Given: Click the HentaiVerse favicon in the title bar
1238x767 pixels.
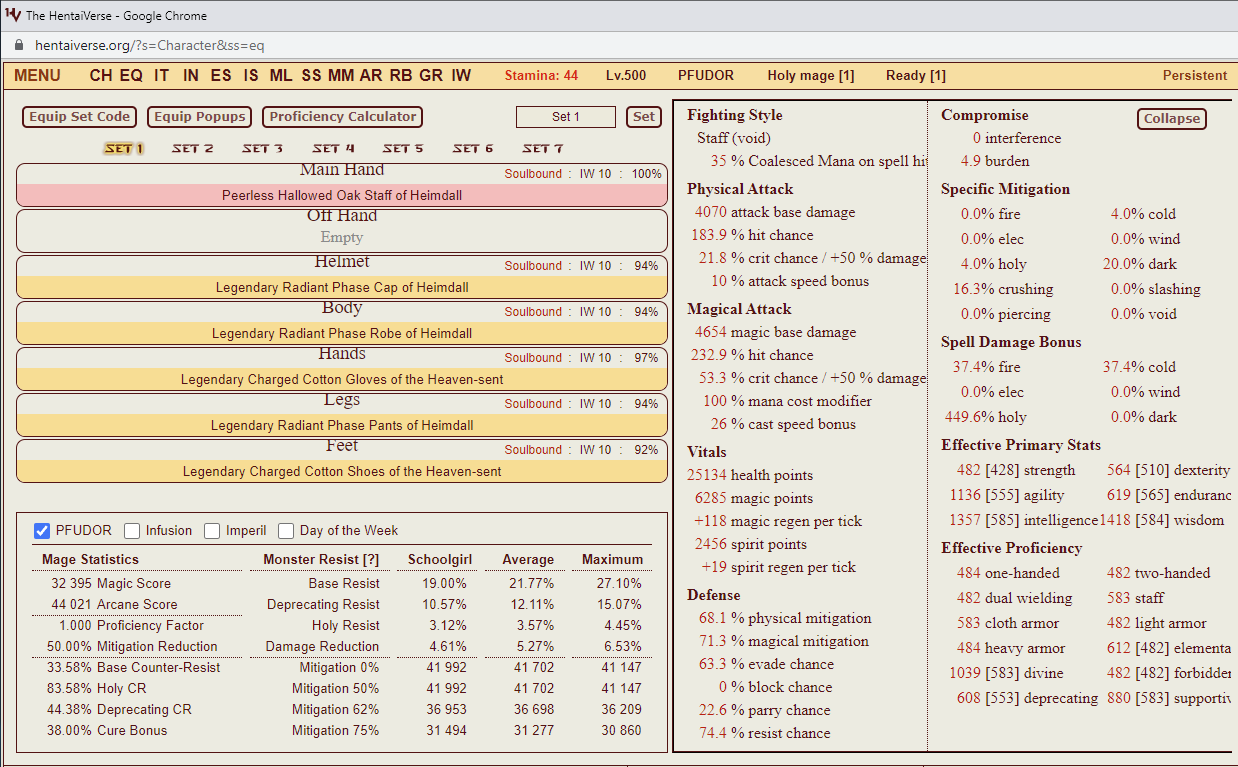Looking at the screenshot, I should pyautogui.click(x=13, y=15).
